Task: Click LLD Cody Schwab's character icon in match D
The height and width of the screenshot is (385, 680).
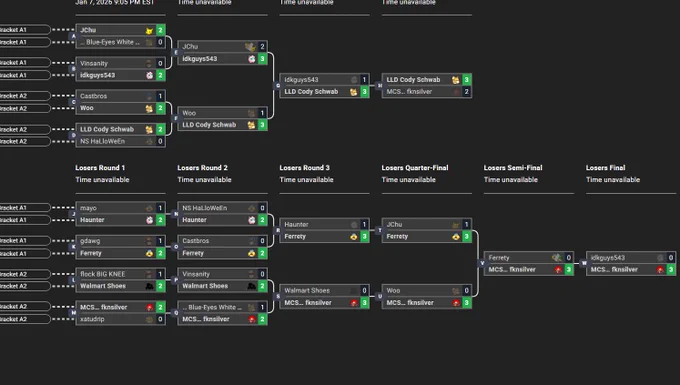Action: click(x=149, y=129)
